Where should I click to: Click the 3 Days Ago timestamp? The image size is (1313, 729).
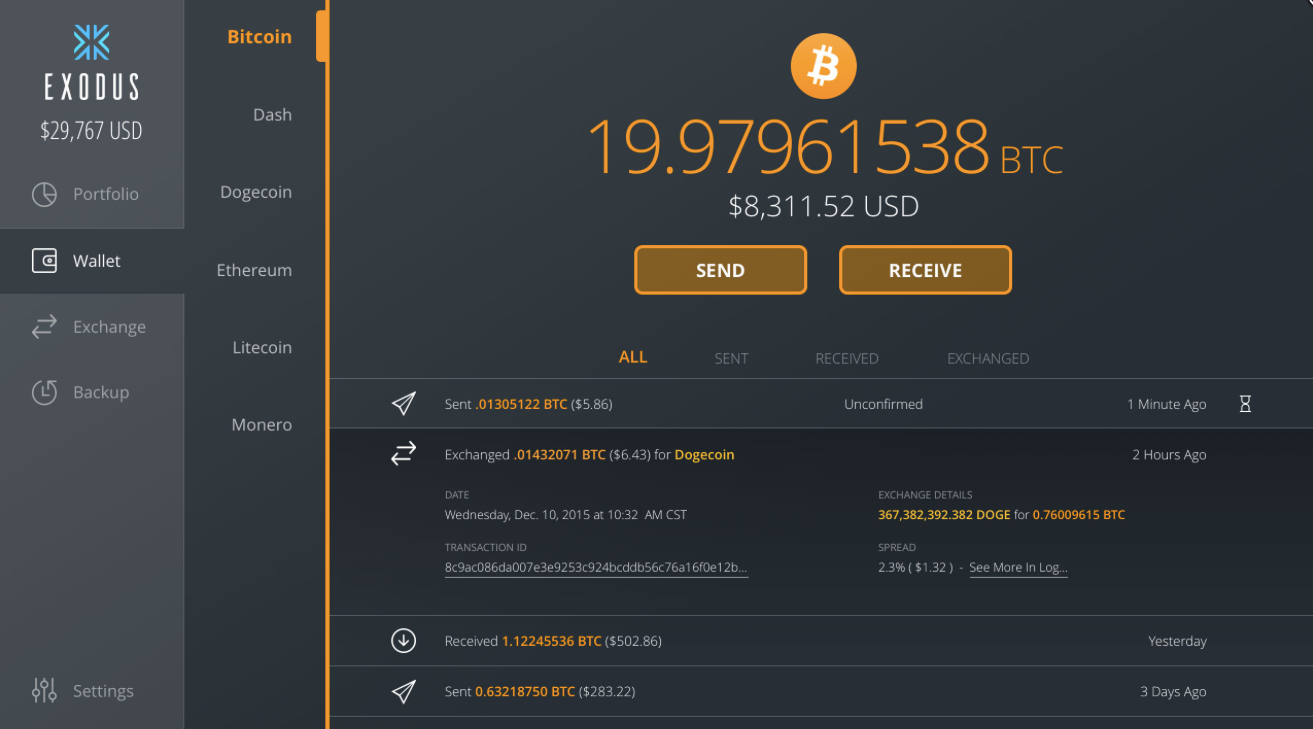tap(1173, 691)
